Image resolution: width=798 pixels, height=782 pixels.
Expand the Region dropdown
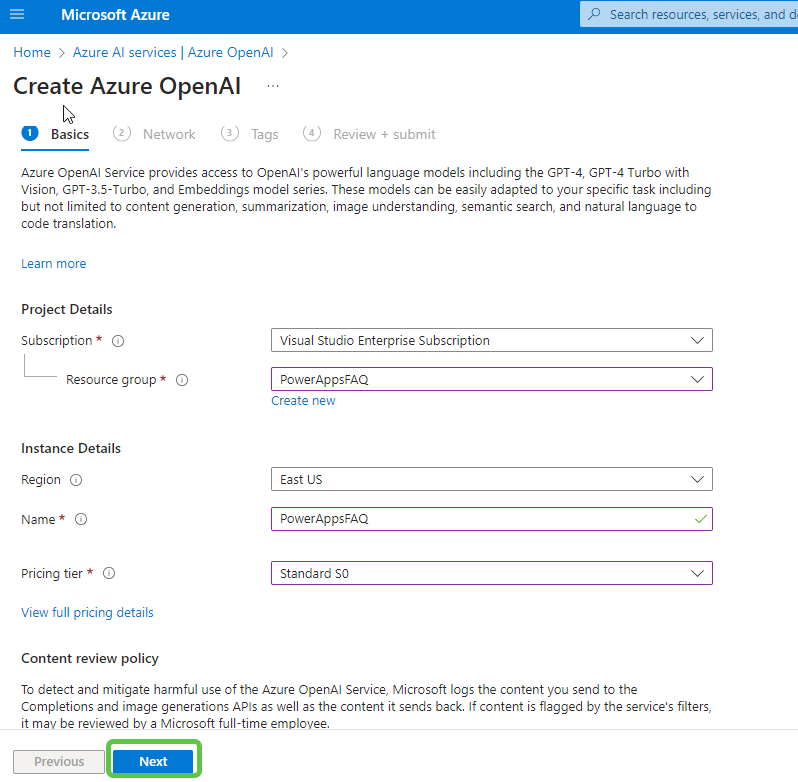click(x=491, y=480)
